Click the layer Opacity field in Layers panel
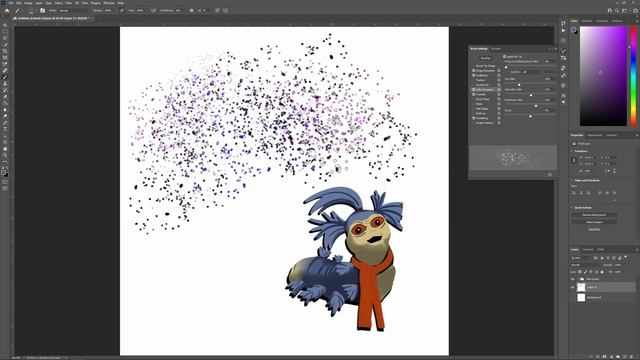This screenshot has width=640, height=360. click(x=618, y=265)
